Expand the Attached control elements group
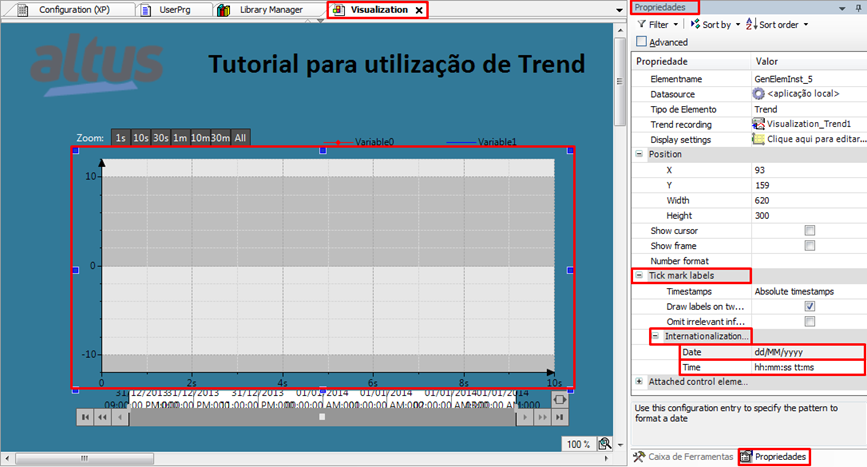 point(639,382)
